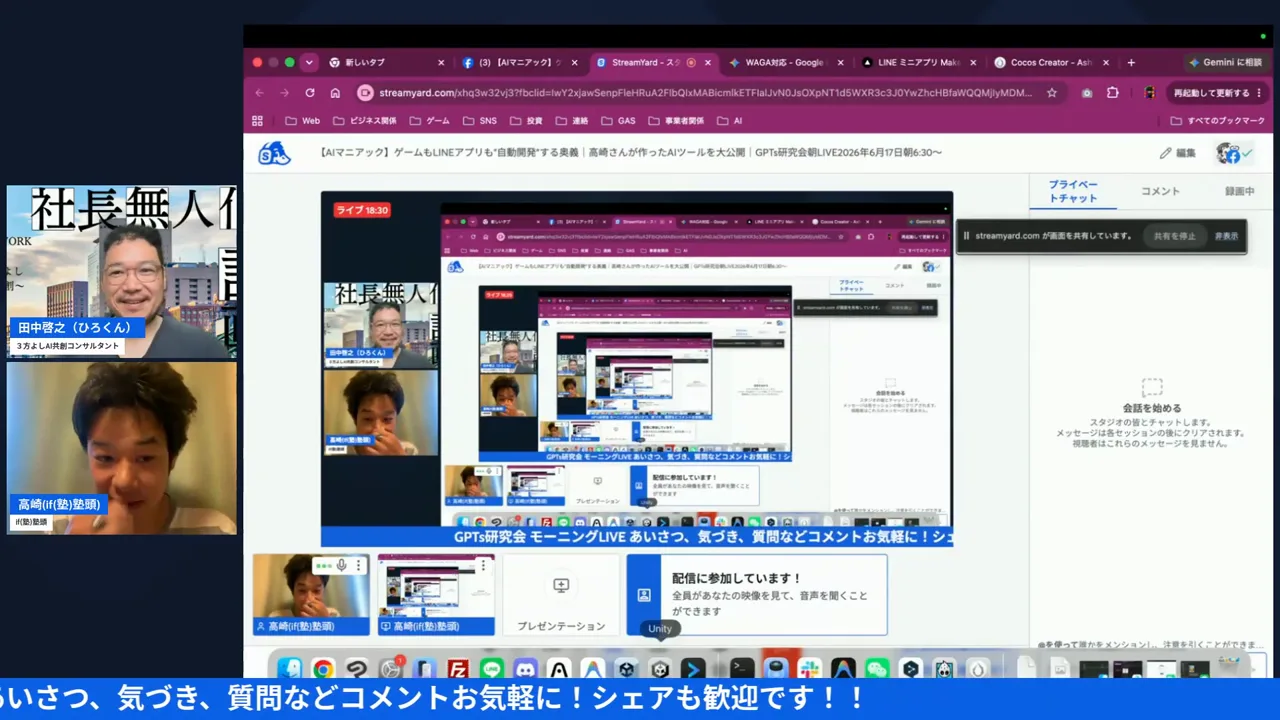Open LINE app in the Dock

(491, 668)
